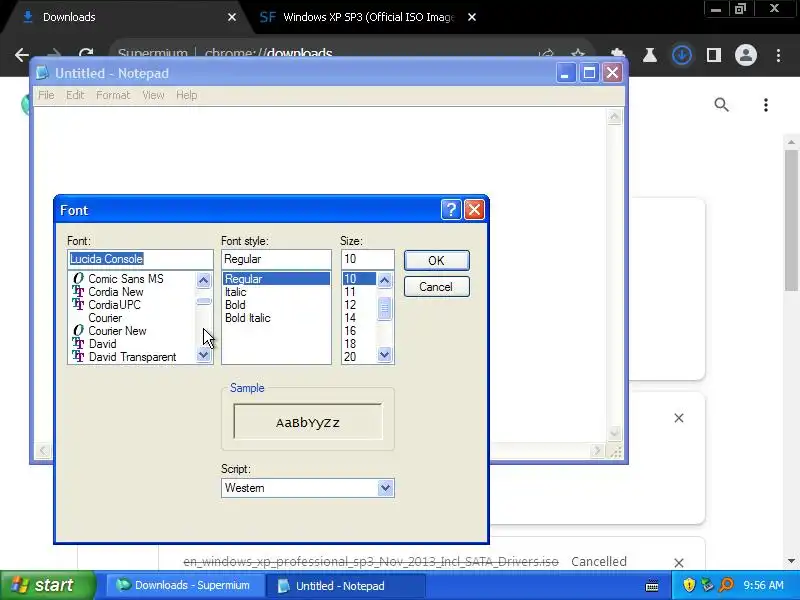This screenshot has width=800, height=600.
Task: Click the font list scrollbar thumb
Action: coord(204,302)
